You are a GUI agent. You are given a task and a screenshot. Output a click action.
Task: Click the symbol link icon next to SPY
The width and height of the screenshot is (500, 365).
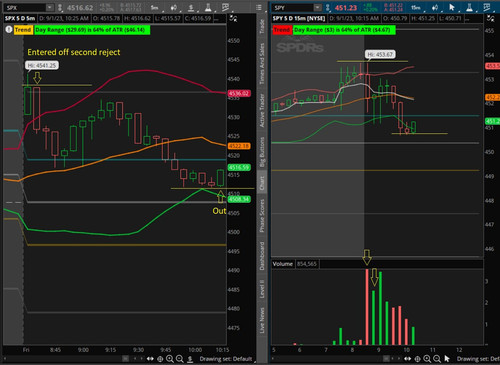click(x=328, y=7)
